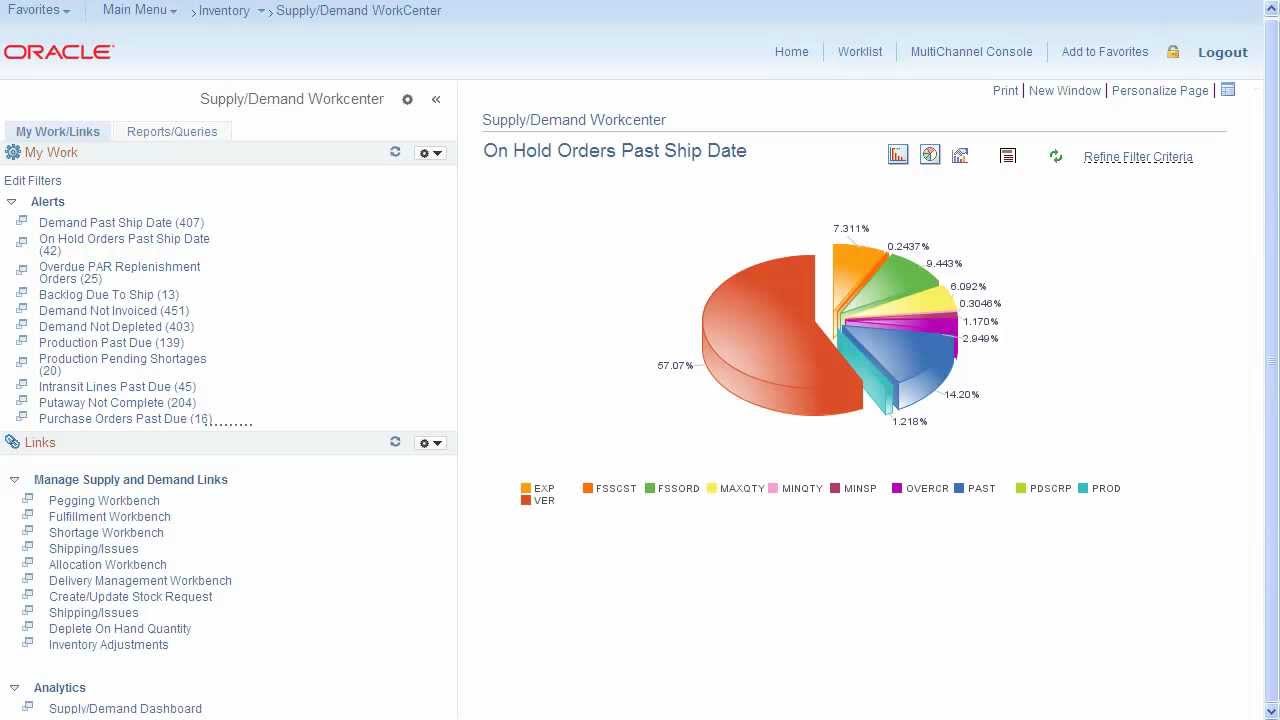Click icon beside Pegging Workbench
This screenshot has width=1280, height=720.
click(x=28, y=499)
